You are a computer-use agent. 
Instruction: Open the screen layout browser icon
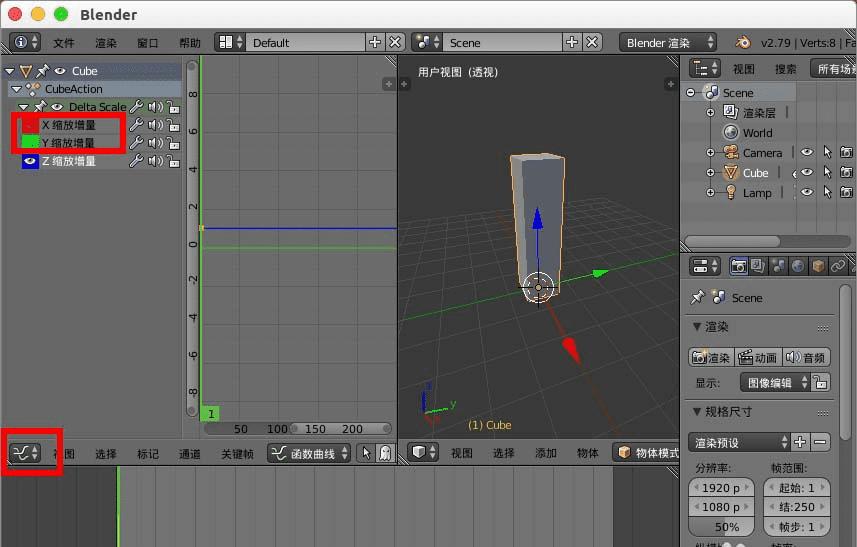point(230,42)
